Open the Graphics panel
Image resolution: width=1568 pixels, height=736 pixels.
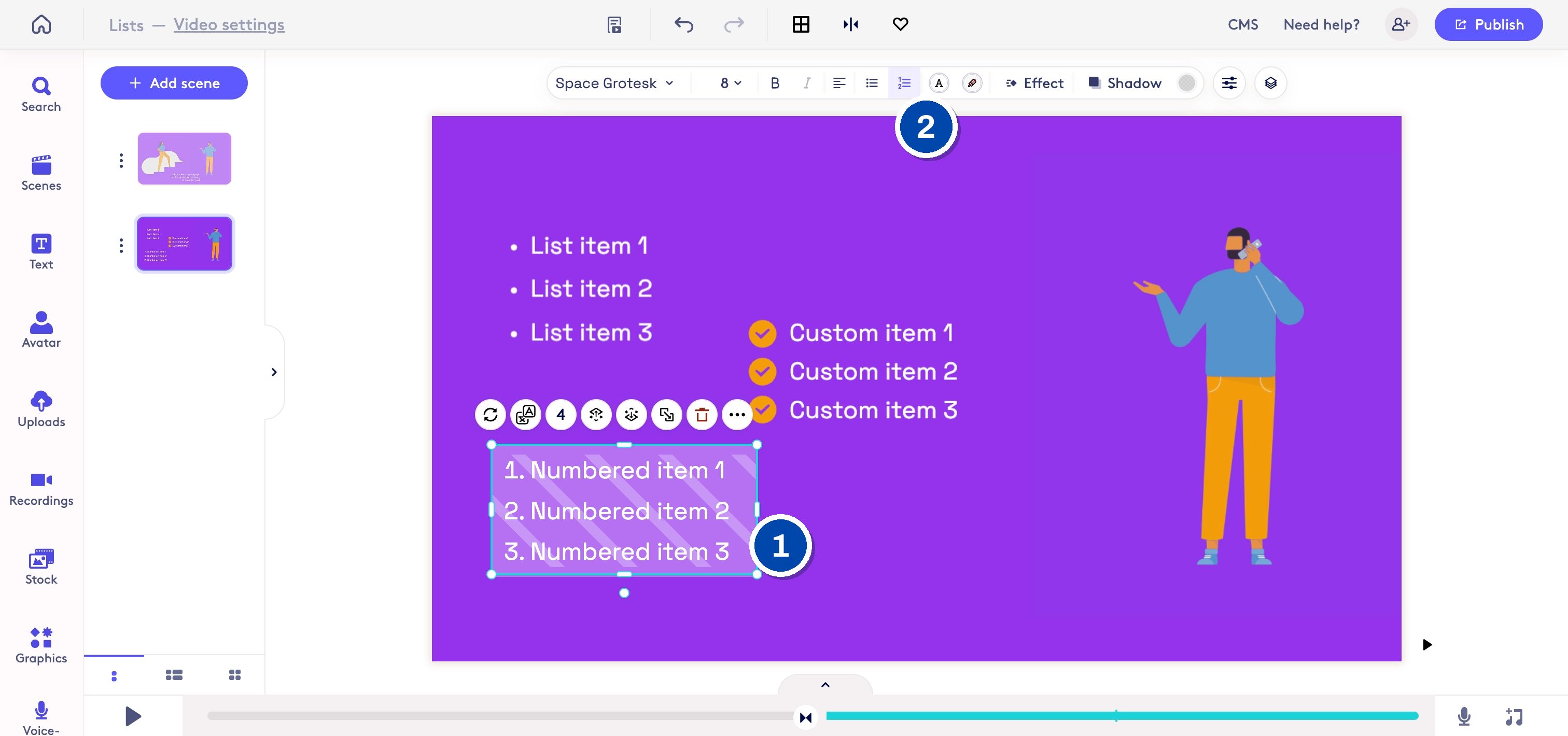click(41, 646)
